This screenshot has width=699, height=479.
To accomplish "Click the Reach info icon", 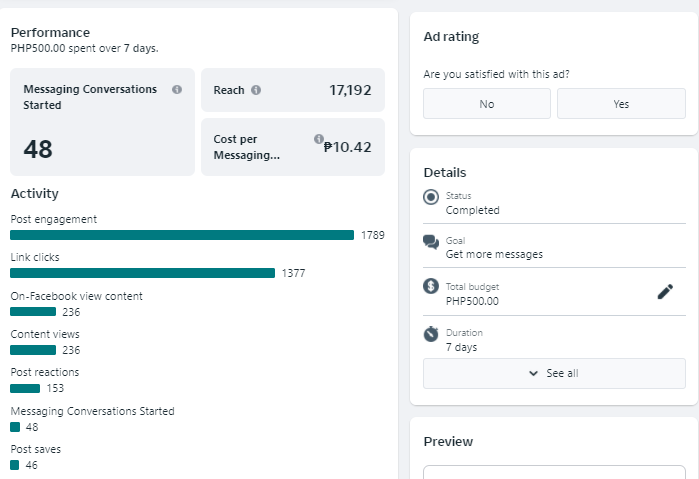I will click(x=256, y=90).
